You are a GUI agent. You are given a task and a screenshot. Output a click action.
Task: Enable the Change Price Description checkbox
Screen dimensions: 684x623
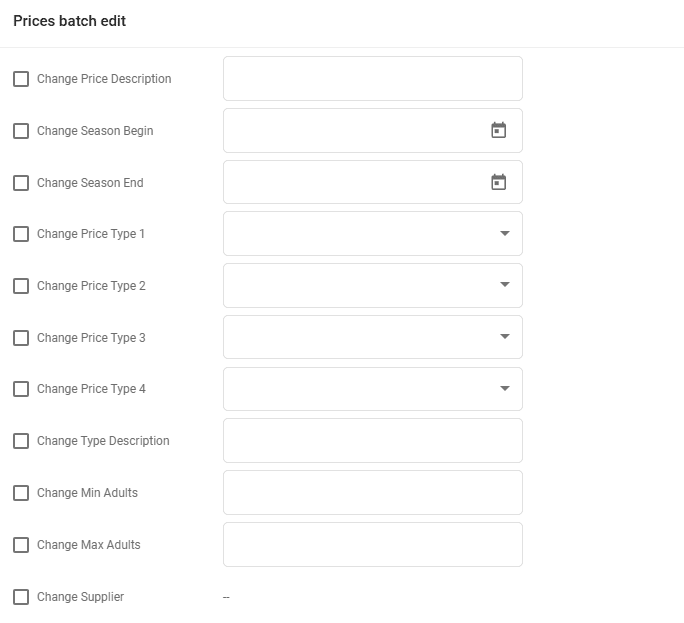(21, 79)
